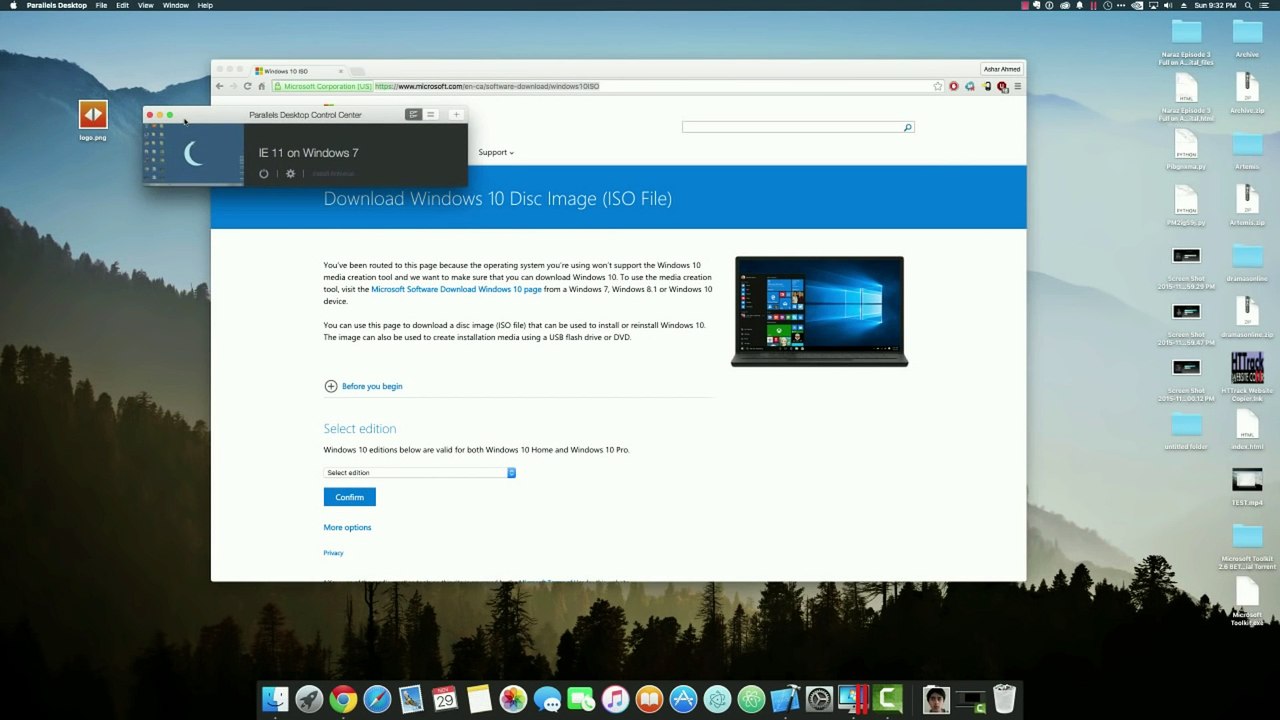Viewport: 1280px width, 720px height.
Task: Select the Archive folder on desktop
Action: point(1247,39)
